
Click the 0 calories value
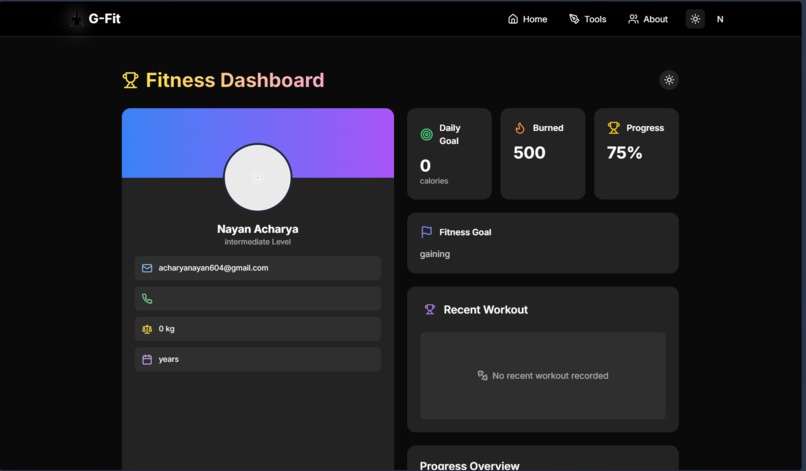(x=425, y=166)
